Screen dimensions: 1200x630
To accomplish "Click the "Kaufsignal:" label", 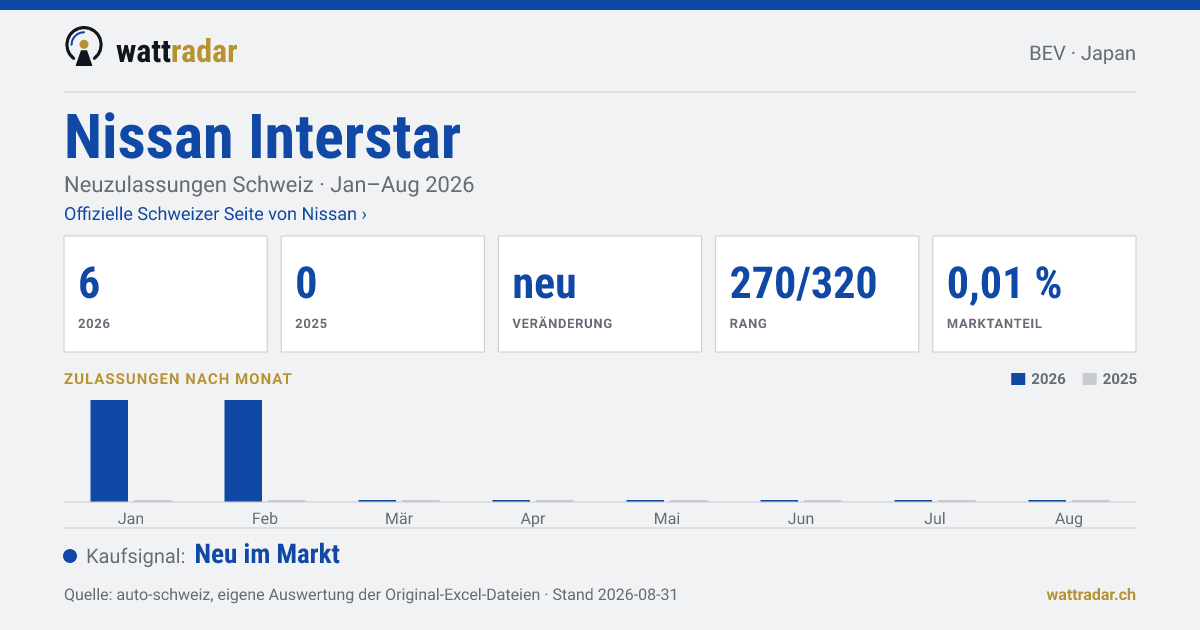I will 136,556.
